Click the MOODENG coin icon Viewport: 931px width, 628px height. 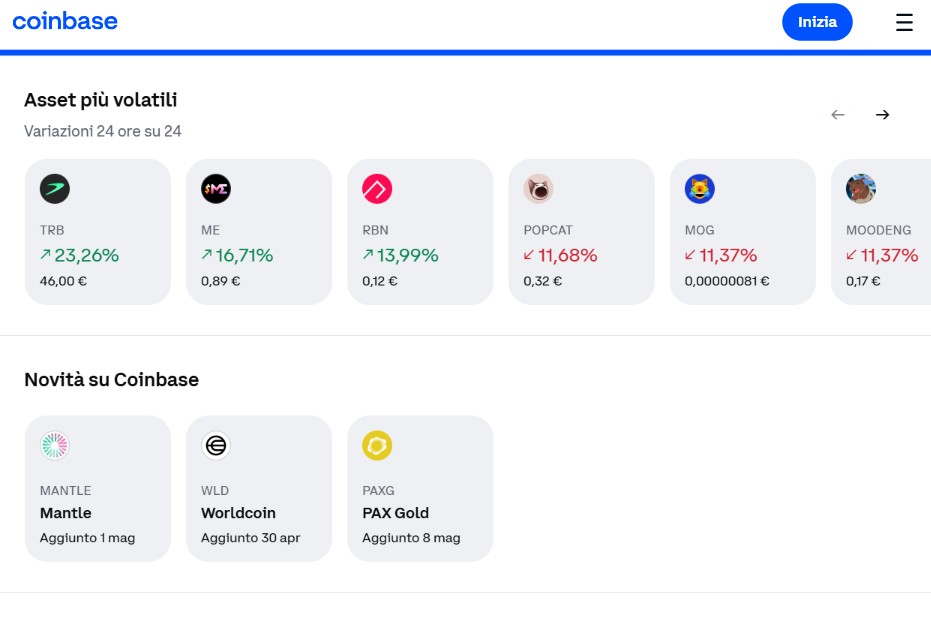861,189
